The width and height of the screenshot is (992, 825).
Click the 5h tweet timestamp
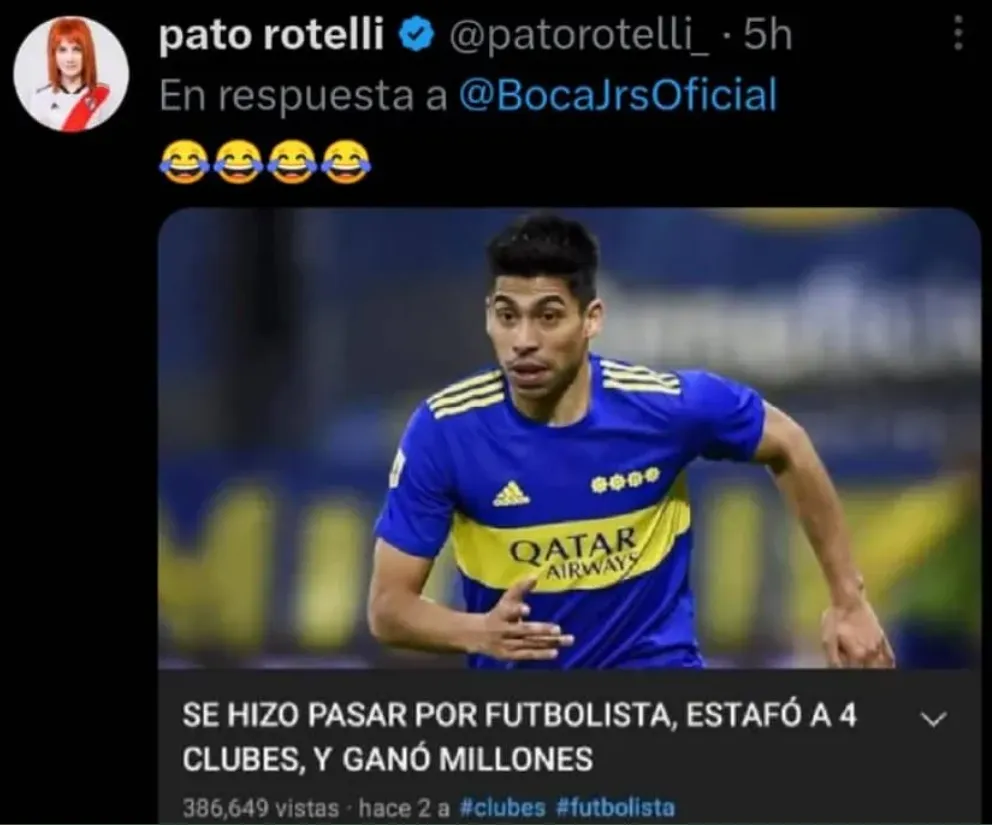pos(767,35)
